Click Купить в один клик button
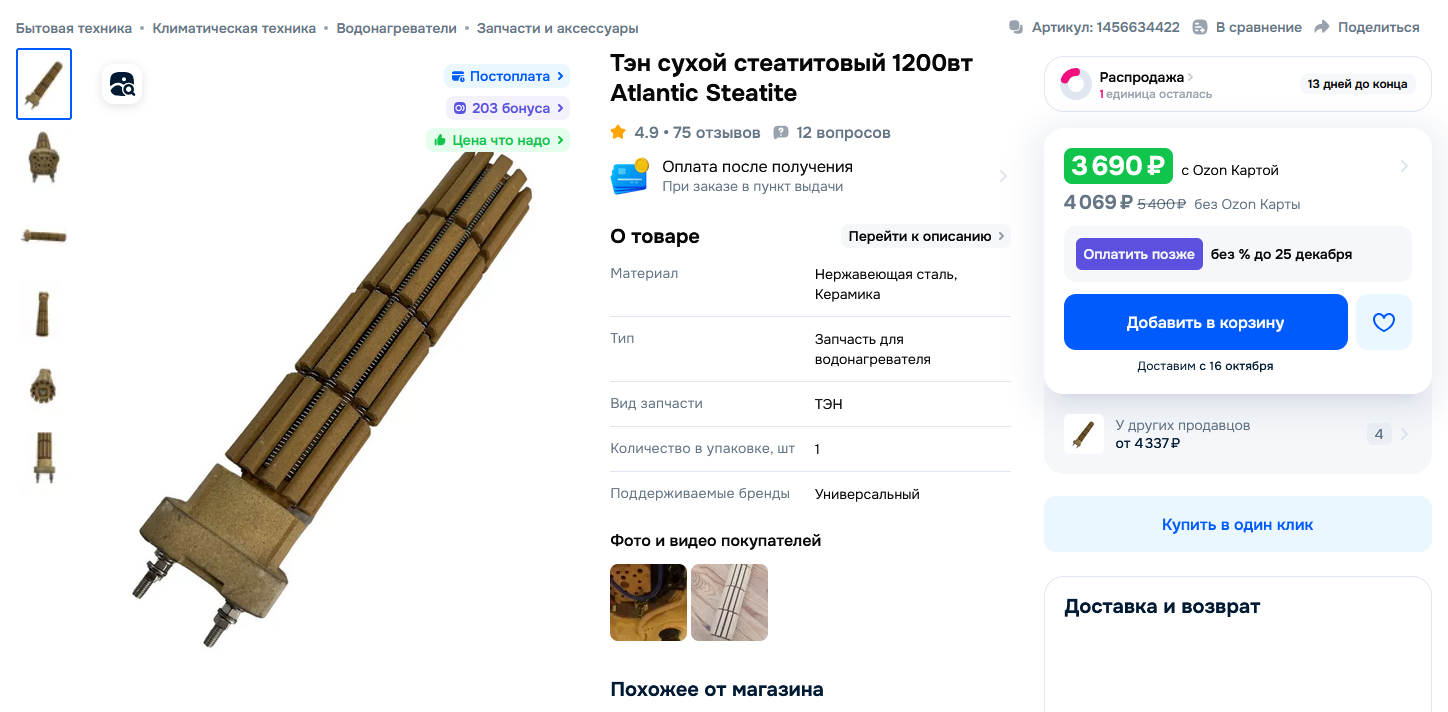 pyautogui.click(x=1237, y=524)
